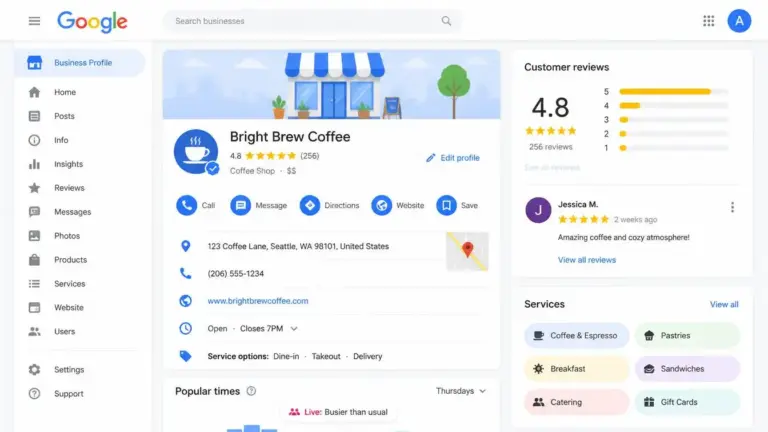Click the blue Call button icon
The height and width of the screenshot is (432, 768).
tap(187, 205)
